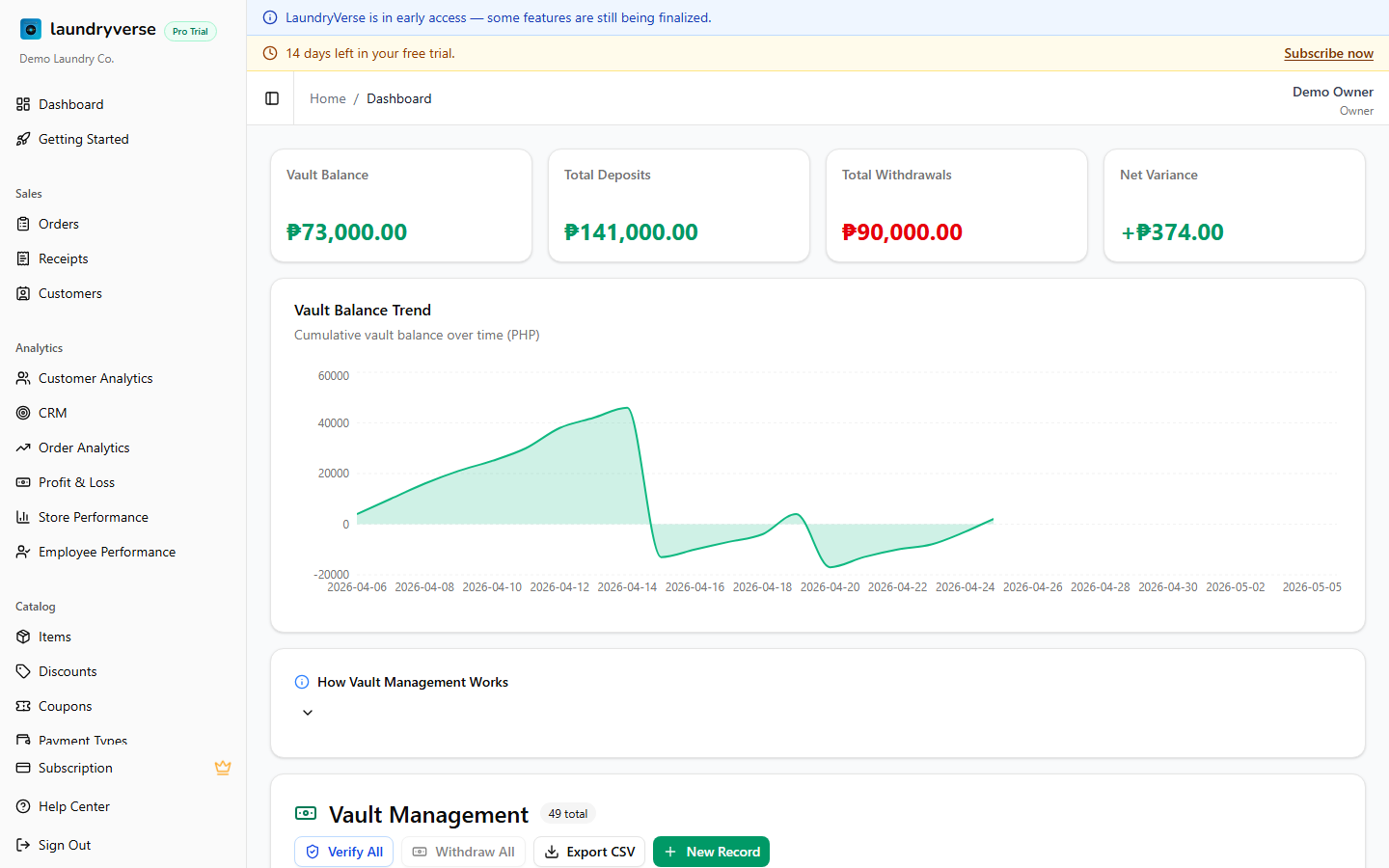
Task: Click the clock icon in trial banner
Action: pyautogui.click(x=270, y=53)
